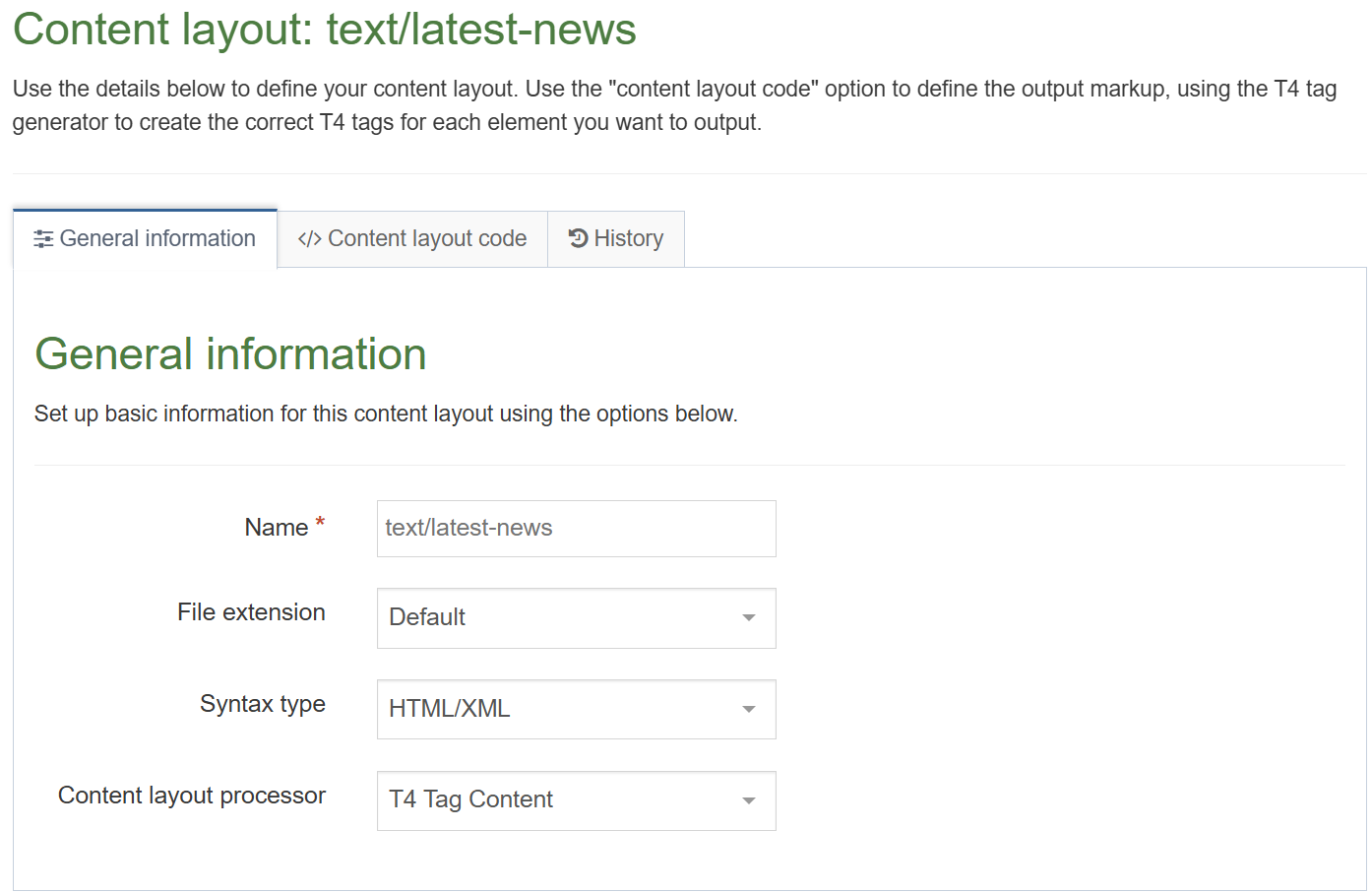Viewport: 1372px width, 893px height.
Task: Click the code icon on Content layout code tab
Action: click(x=308, y=238)
